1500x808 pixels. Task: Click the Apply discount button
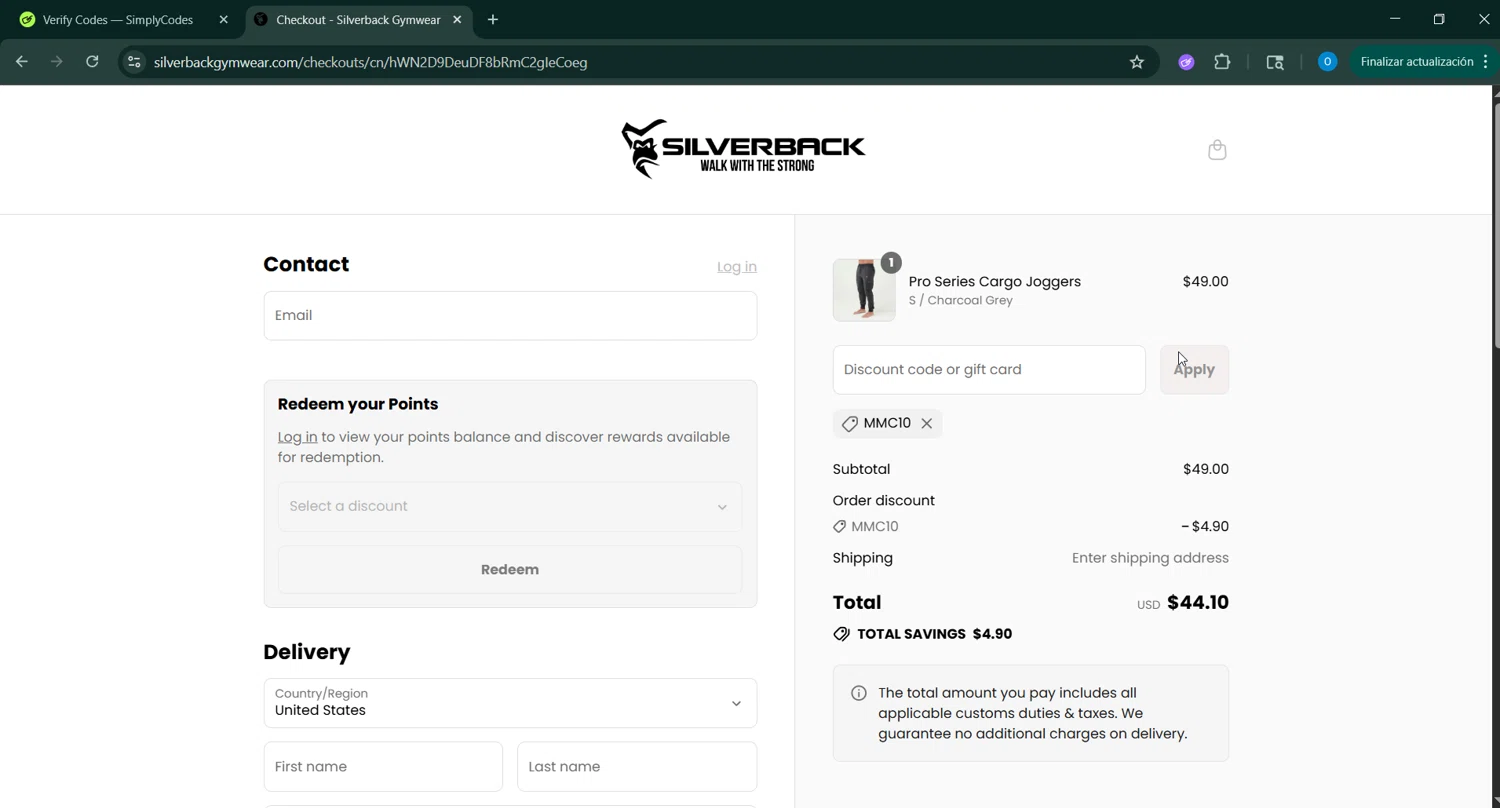[1194, 370]
